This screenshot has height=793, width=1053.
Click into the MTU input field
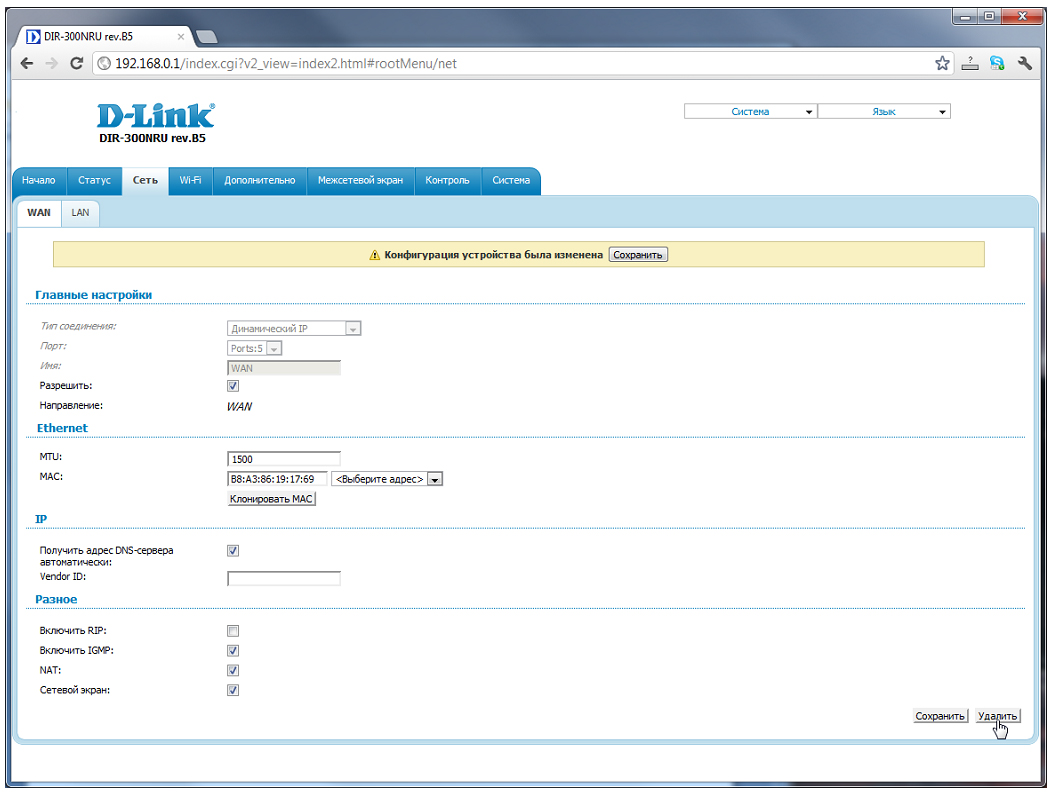coord(284,460)
